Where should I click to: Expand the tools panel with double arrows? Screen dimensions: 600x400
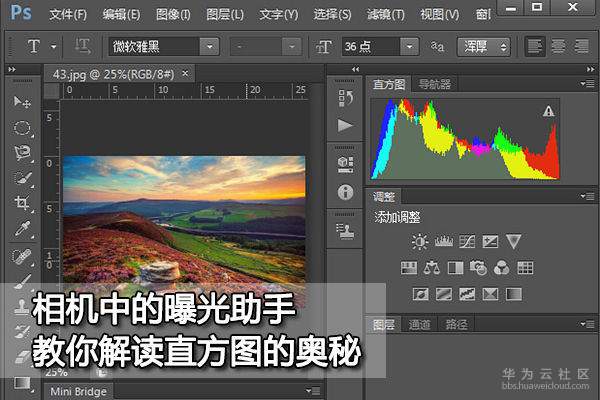pos(12,69)
